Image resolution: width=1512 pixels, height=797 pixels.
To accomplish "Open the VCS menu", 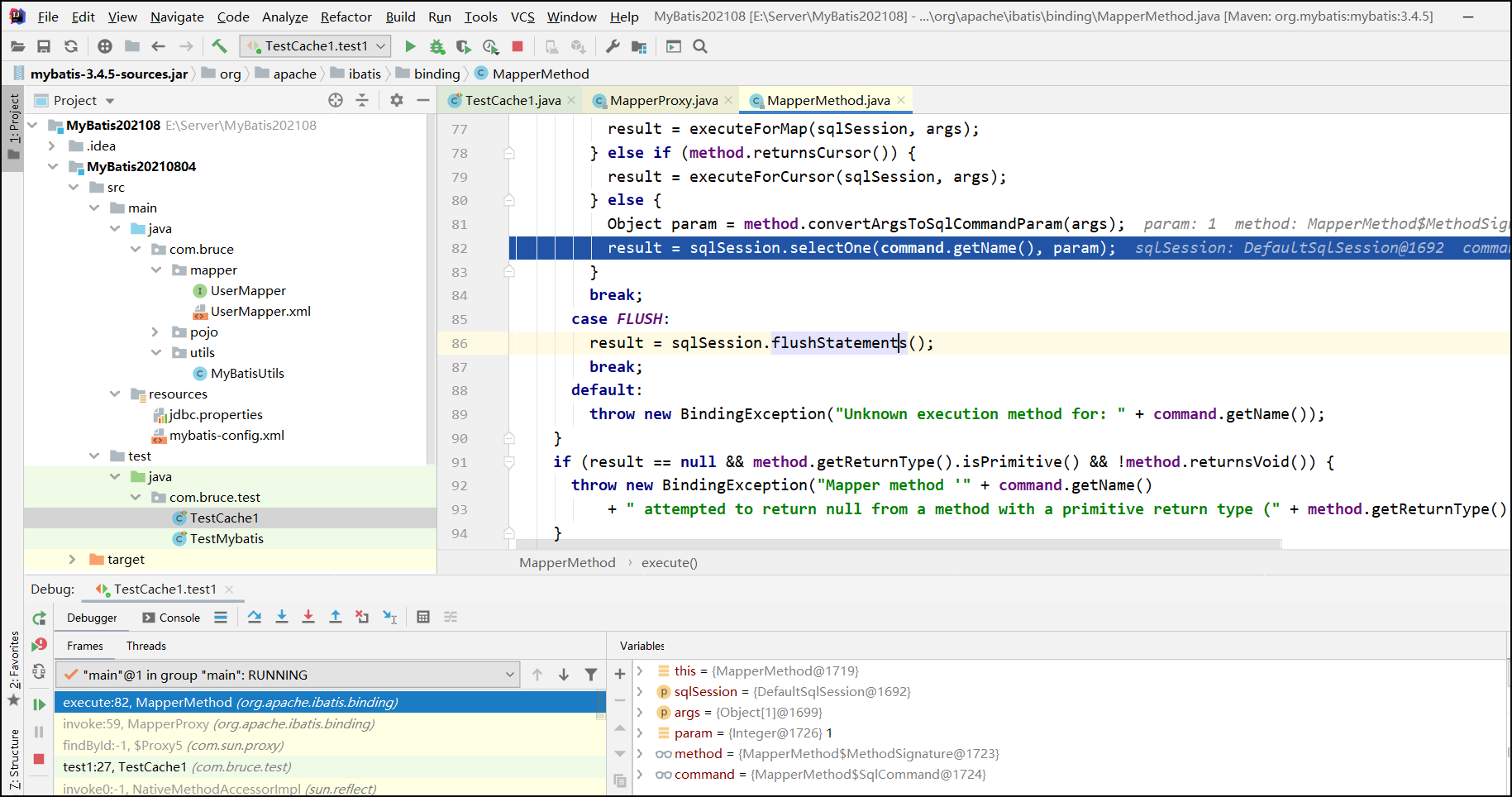I will [x=522, y=17].
